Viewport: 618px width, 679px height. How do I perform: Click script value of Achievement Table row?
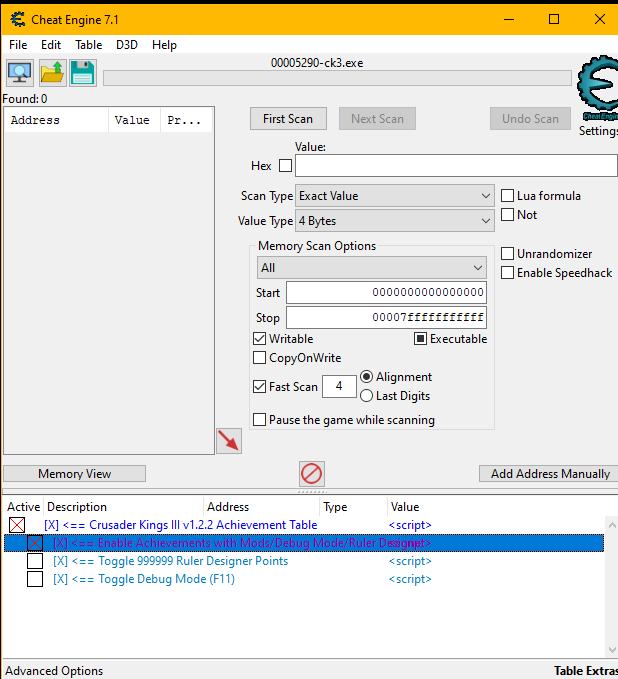pyautogui.click(x=410, y=525)
